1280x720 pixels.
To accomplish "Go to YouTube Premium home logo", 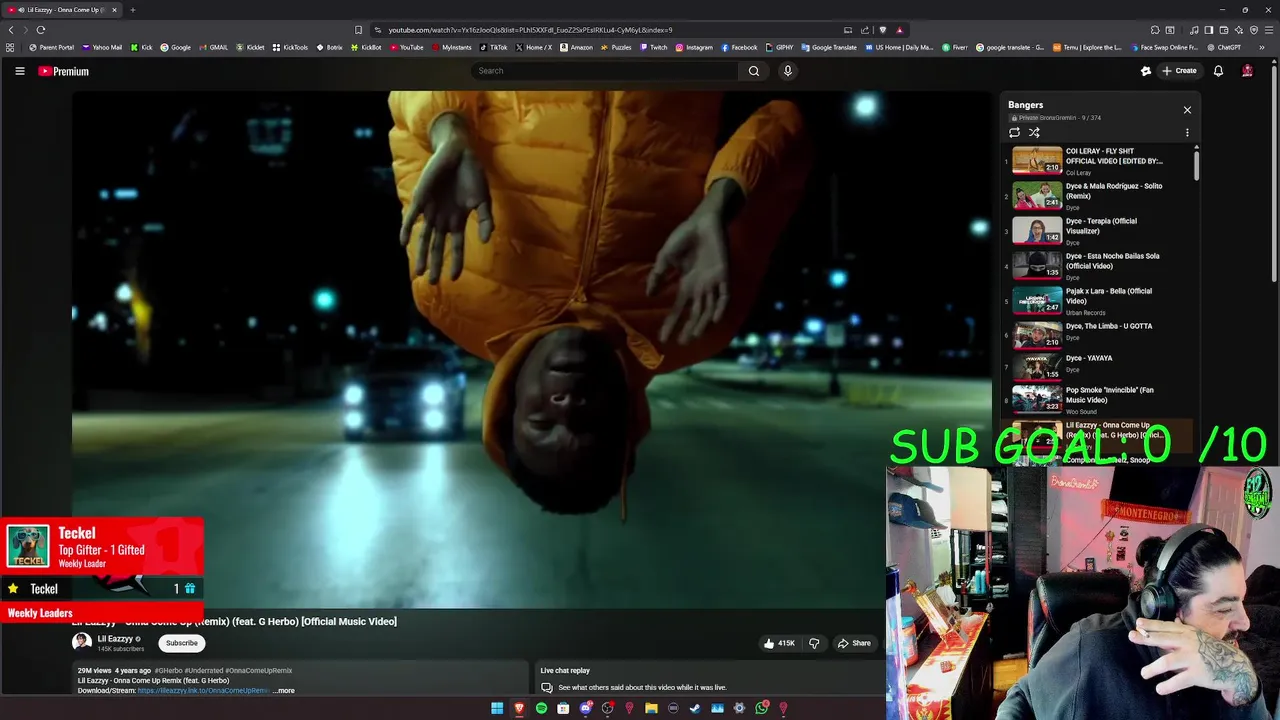I will coord(64,71).
